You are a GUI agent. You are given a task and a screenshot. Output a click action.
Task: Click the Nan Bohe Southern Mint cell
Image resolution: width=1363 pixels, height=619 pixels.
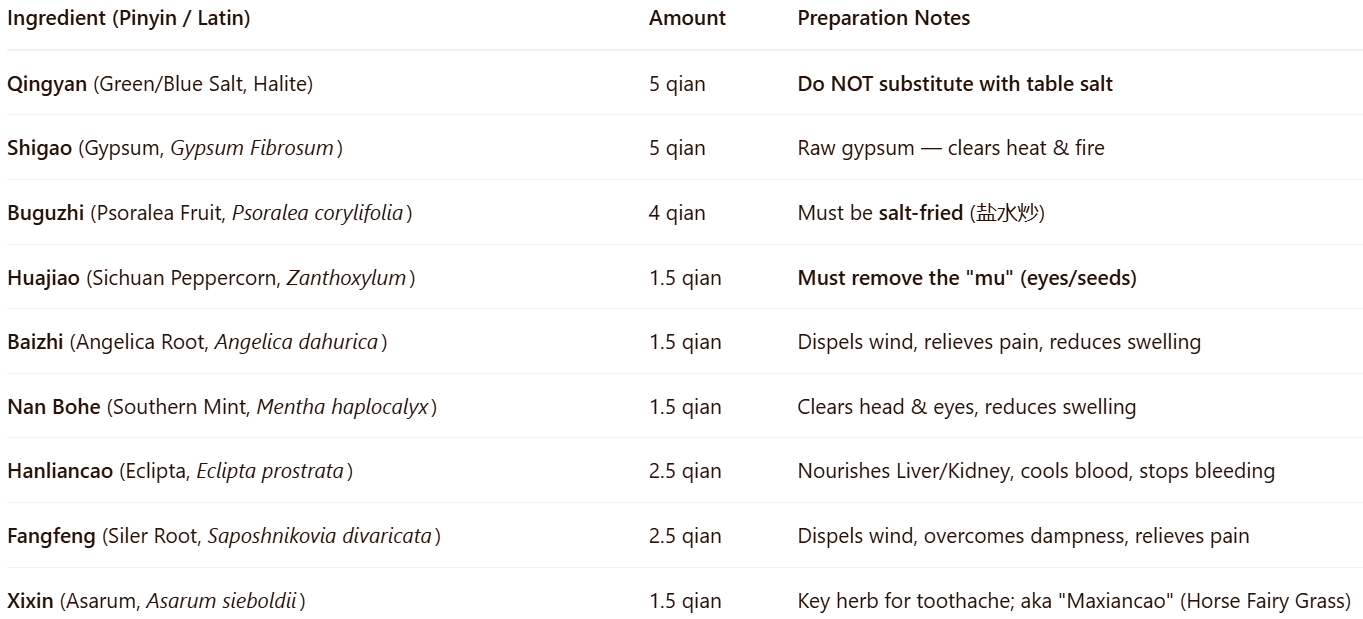tap(222, 407)
